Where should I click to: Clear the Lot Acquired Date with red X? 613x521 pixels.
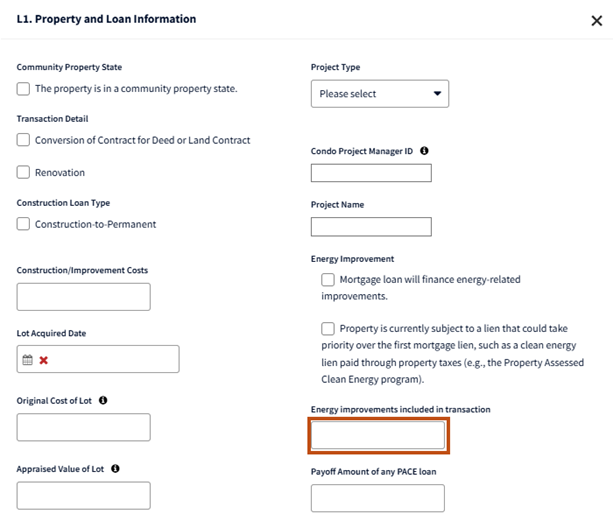pyautogui.click(x=44, y=360)
